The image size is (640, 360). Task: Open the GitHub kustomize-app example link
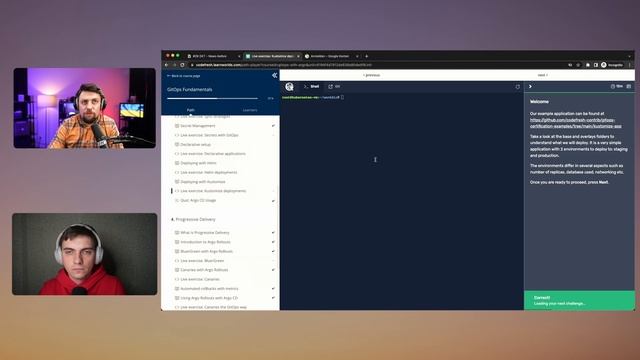pyautogui.click(x=576, y=123)
